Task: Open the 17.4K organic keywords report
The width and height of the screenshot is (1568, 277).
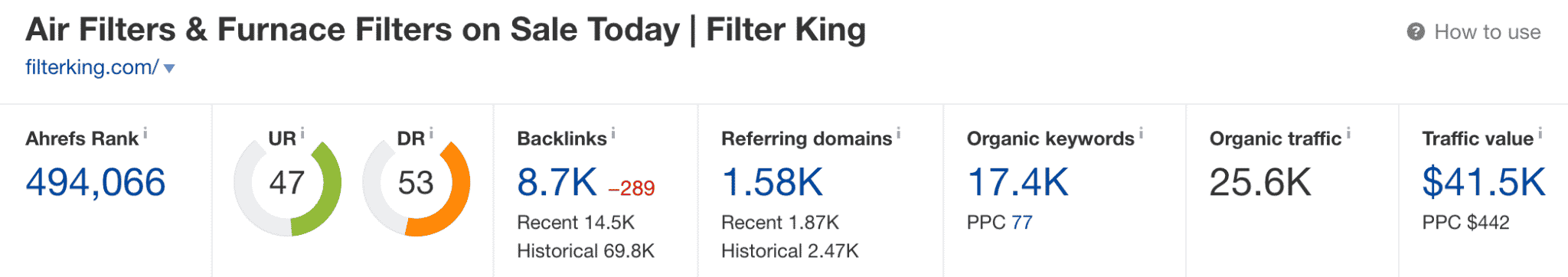Action: 1018,182
